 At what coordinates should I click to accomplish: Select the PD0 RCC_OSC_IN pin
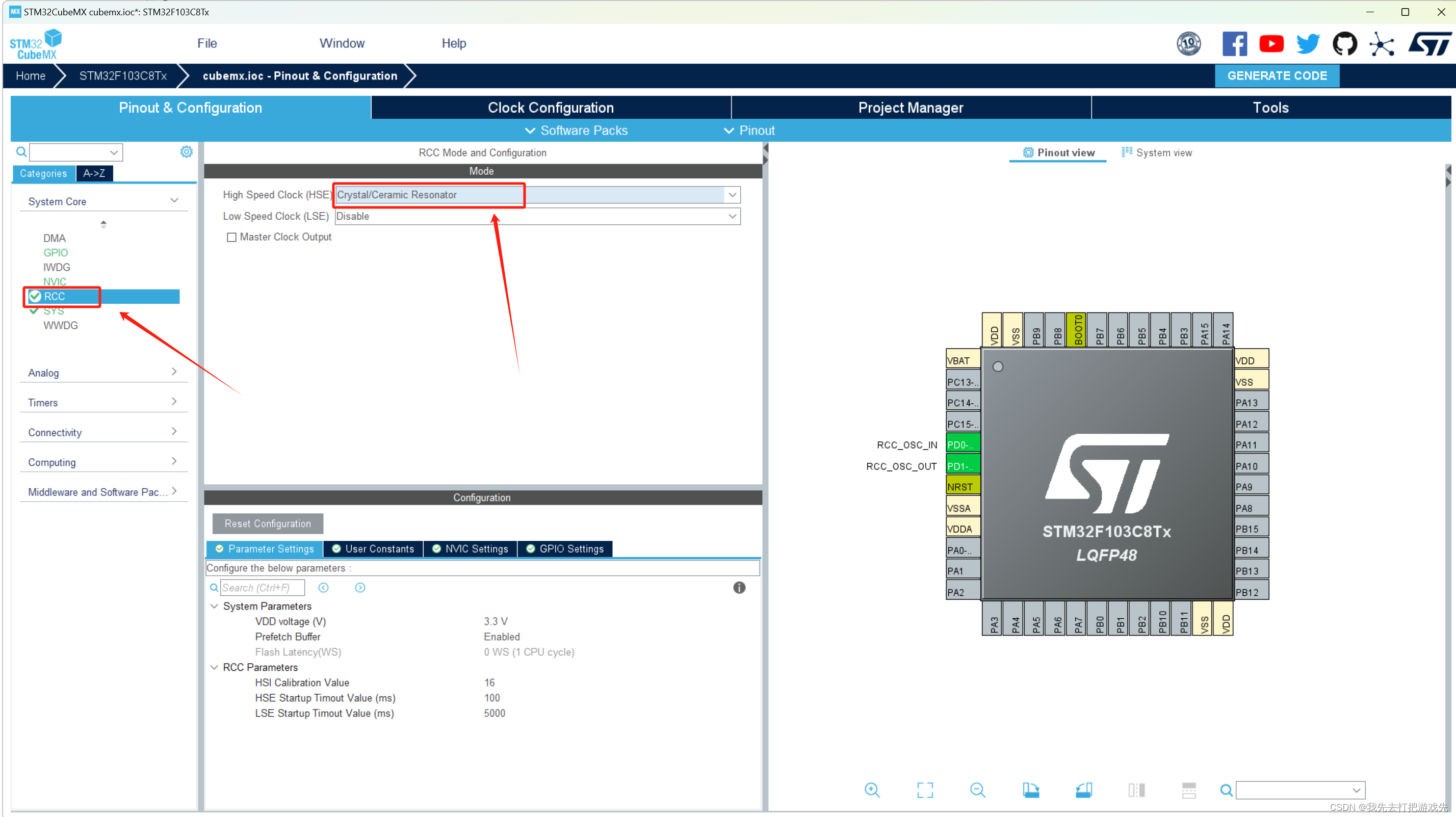[x=962, y=444]
